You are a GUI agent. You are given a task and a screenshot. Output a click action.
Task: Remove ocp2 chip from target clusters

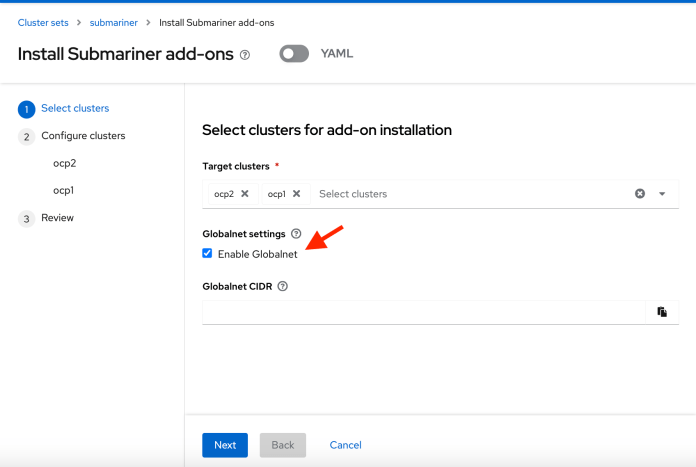click(245, 194)
